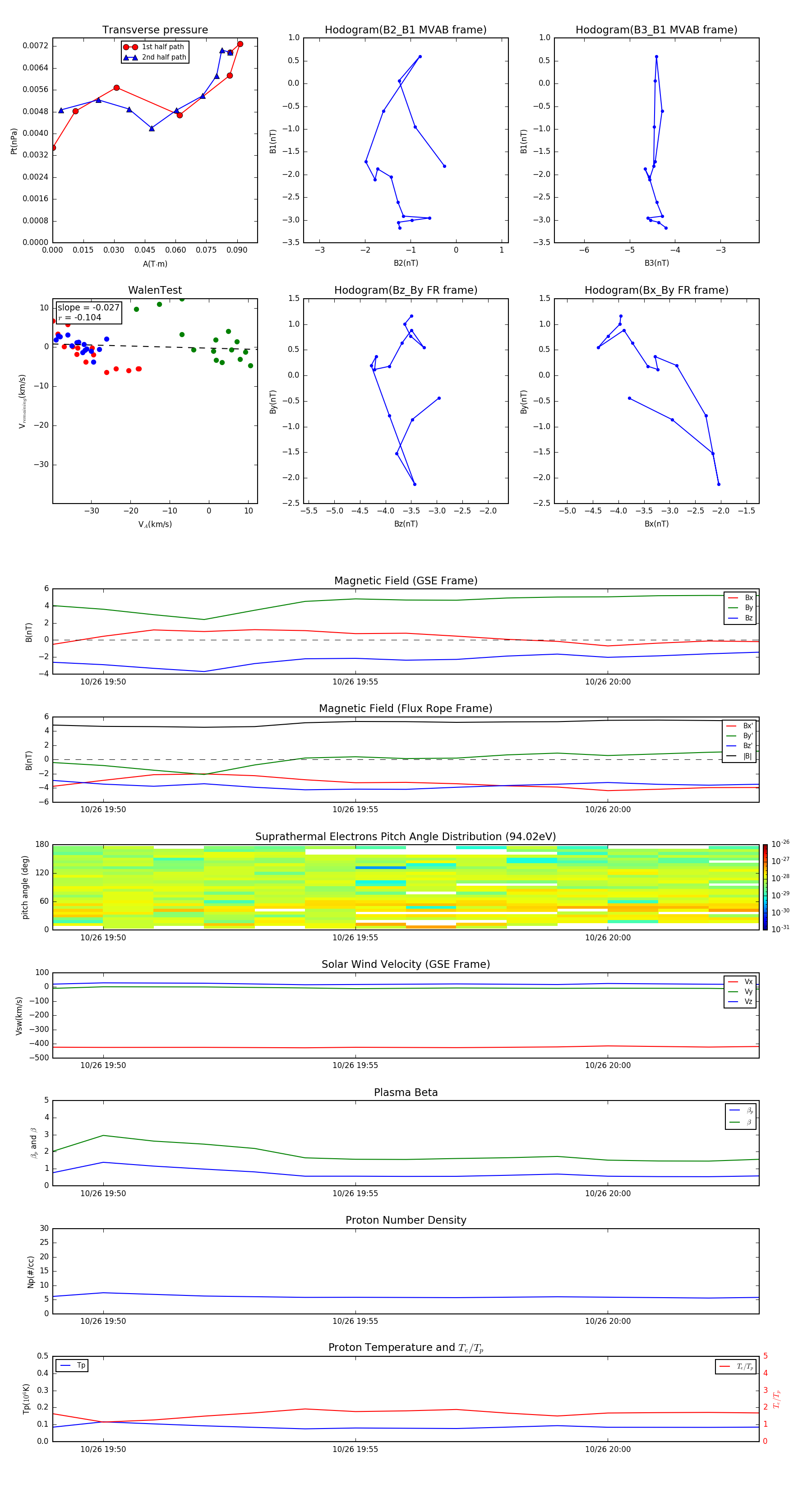Viewport: 812px width, 1489px height.
Task: Click the pitch angle color scale bar
Action: (x=765, y=887)
